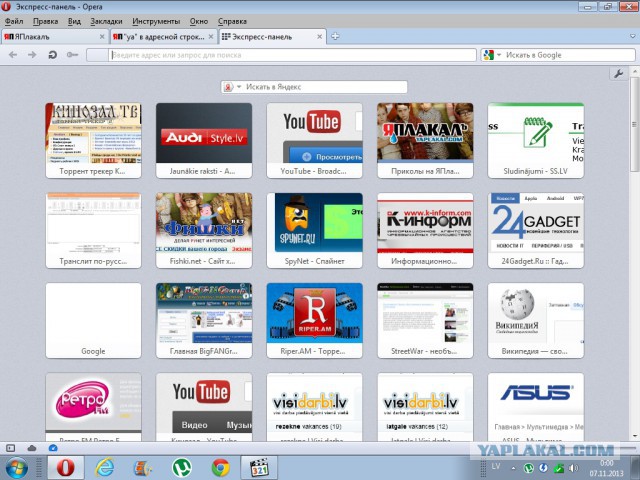The height and width of the screenshot is (480, 640).
Task: Open uTorrent from the taskbar
Action: pos(182,468)
